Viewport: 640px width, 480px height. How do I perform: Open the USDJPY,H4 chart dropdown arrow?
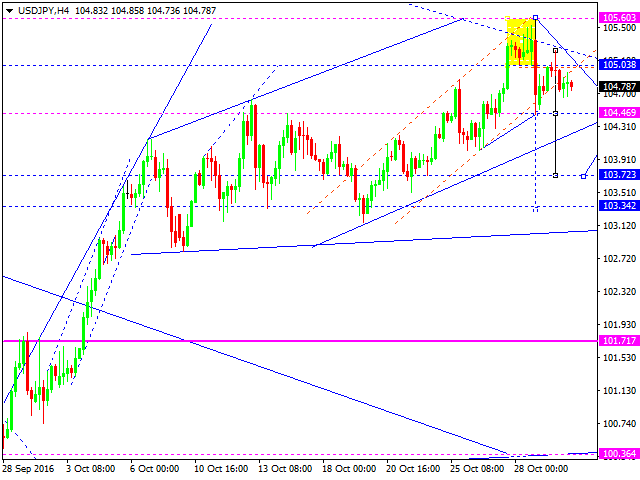[x=9, y=11]
